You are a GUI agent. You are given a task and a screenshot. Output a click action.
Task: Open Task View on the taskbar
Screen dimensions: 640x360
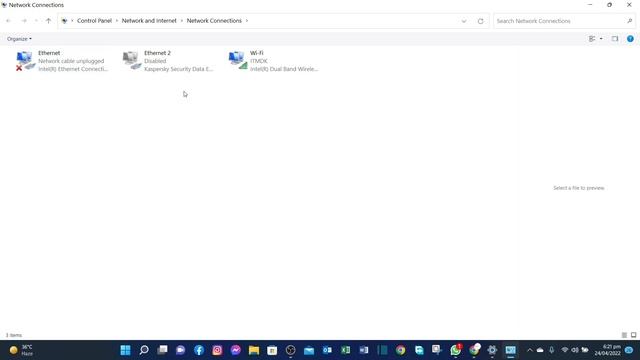tap(162, 350)
